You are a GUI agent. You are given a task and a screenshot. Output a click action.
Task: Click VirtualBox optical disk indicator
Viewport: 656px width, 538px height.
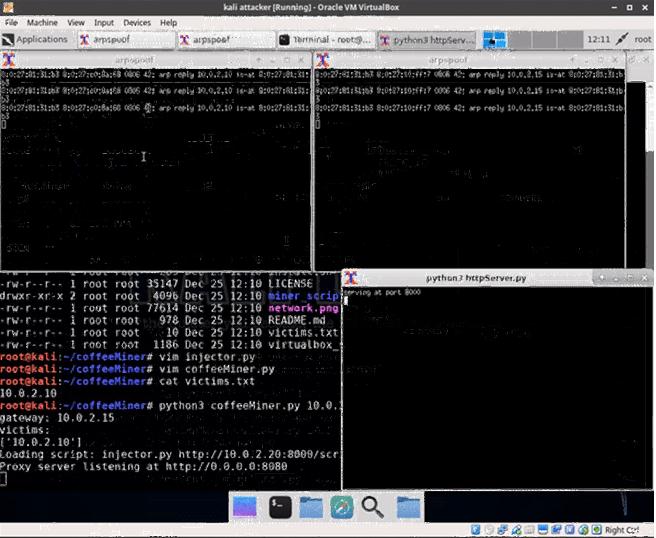[x=489, y=530]
